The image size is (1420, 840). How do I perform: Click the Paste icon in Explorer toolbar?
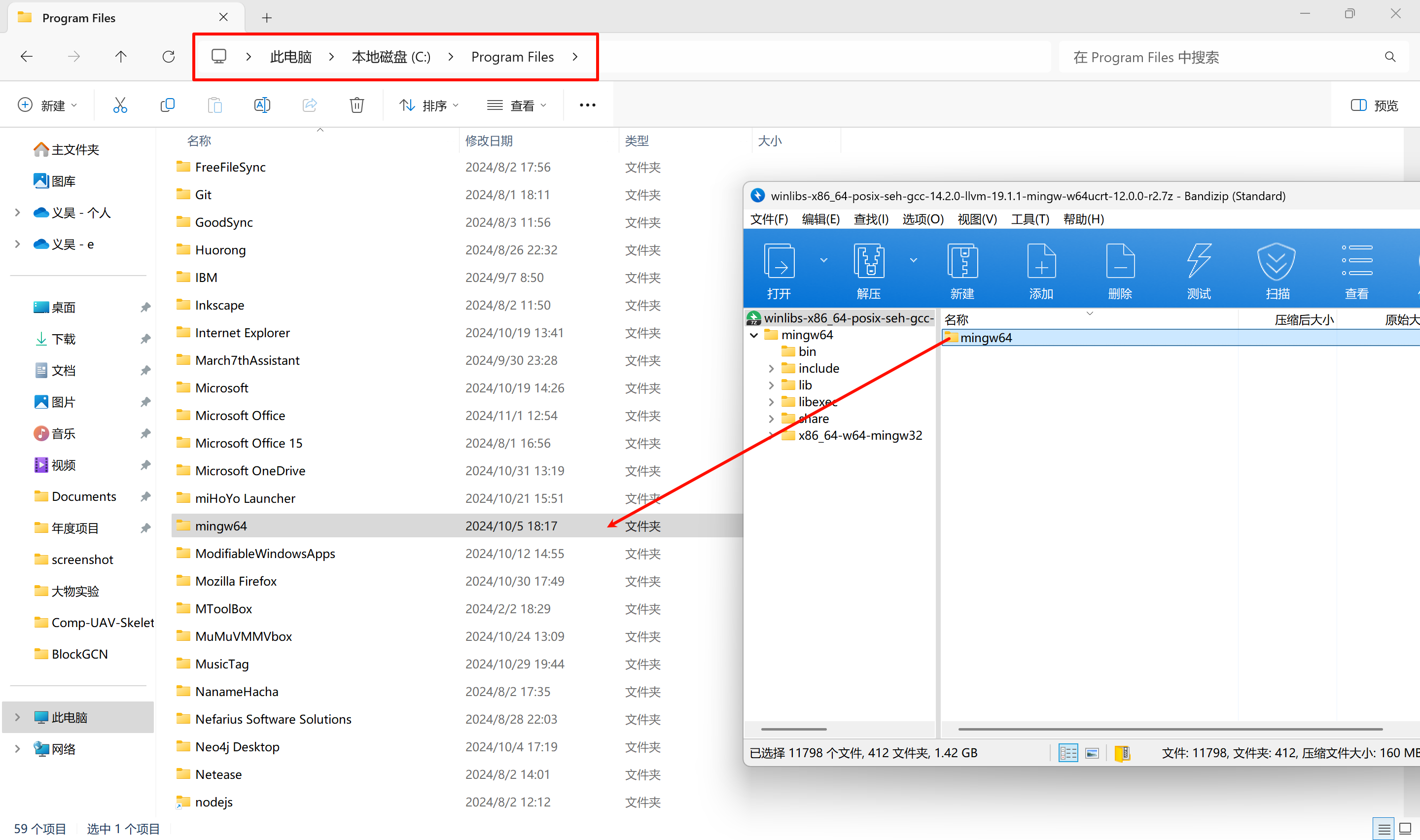click(214, 105)
